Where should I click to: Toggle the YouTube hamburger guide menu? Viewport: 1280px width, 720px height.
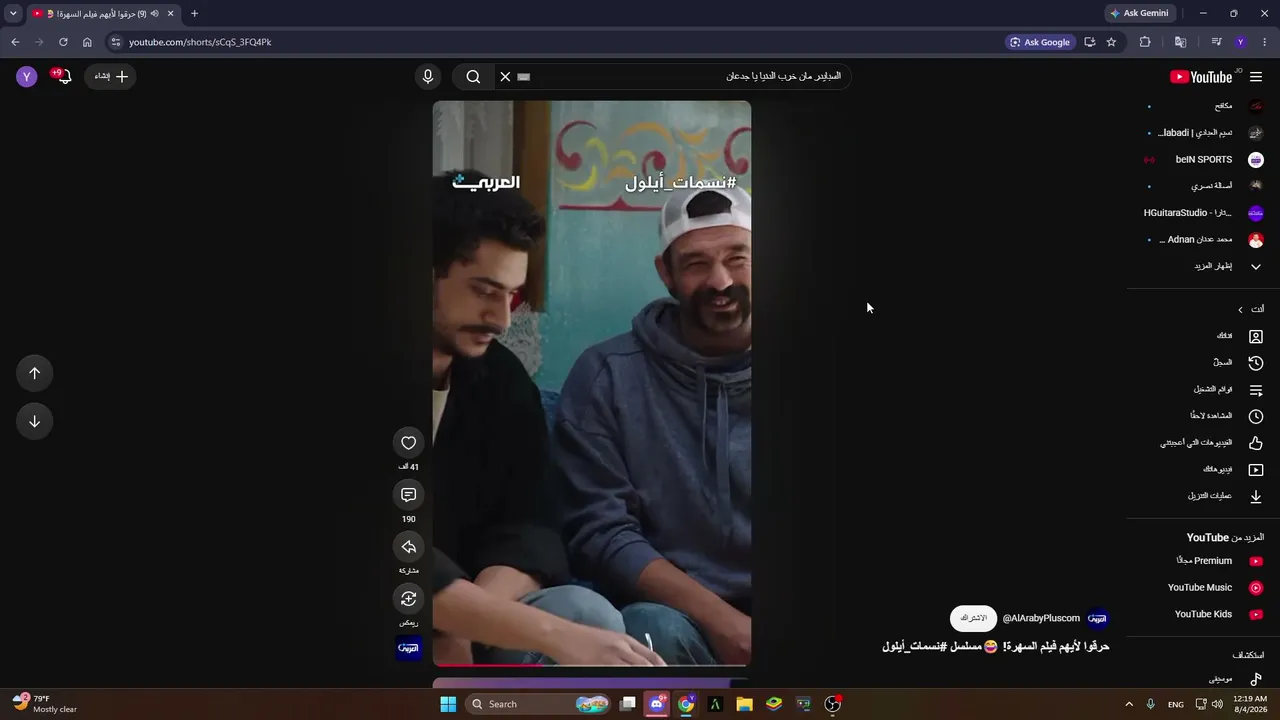click(x=1256, y=77)
